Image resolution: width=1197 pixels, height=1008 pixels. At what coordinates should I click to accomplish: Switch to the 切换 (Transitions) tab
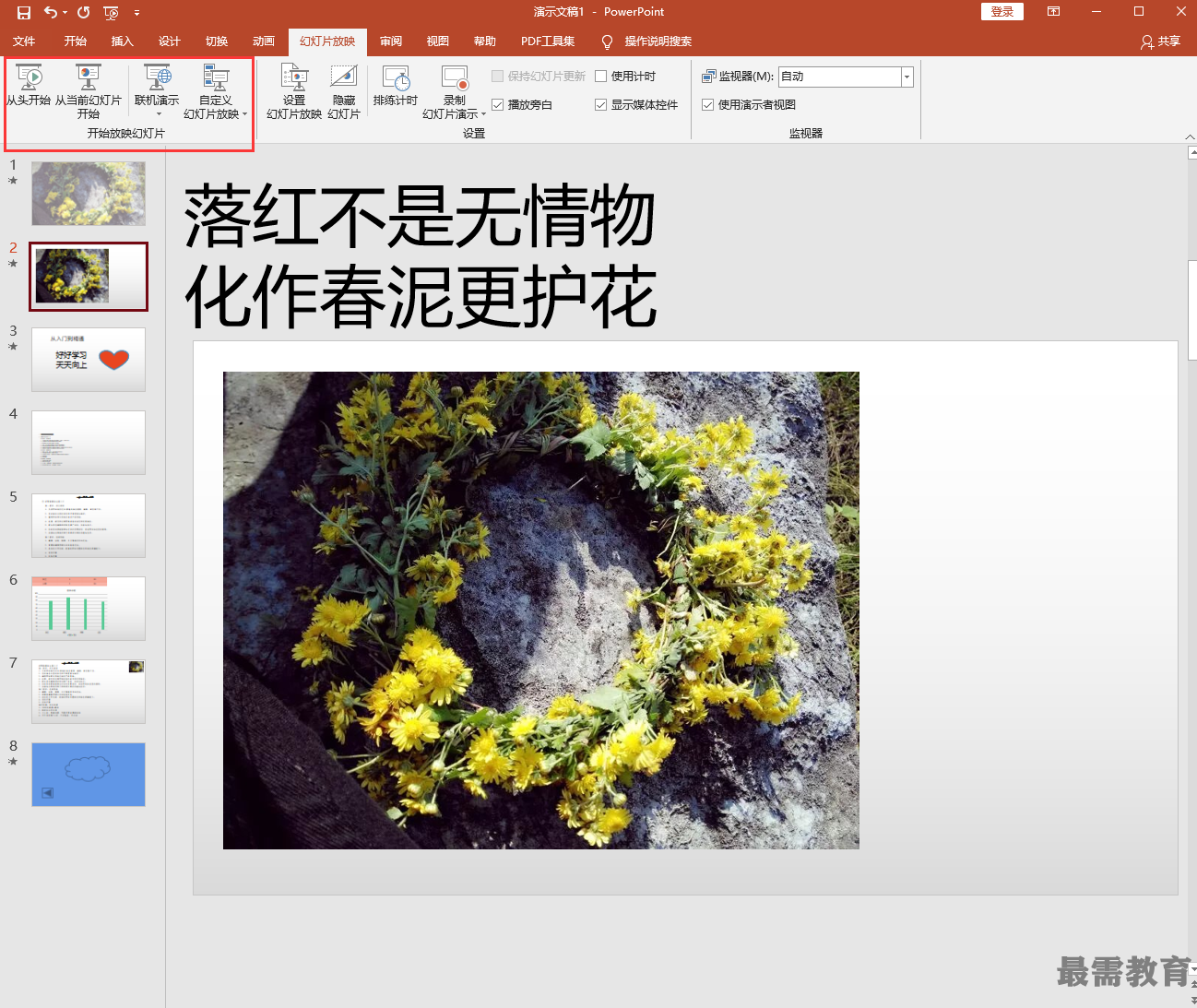click(217, 42)
